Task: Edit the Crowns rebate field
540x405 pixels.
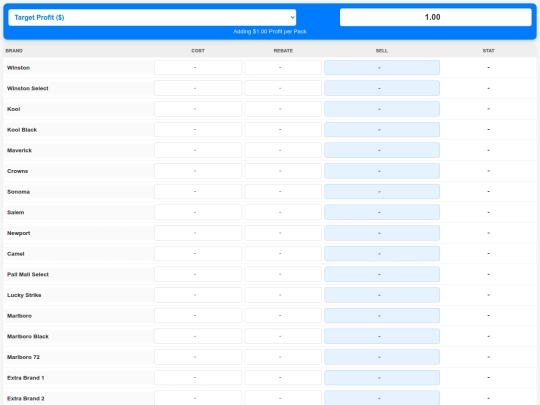Action: pyautogui.click(x=283, y=171)
